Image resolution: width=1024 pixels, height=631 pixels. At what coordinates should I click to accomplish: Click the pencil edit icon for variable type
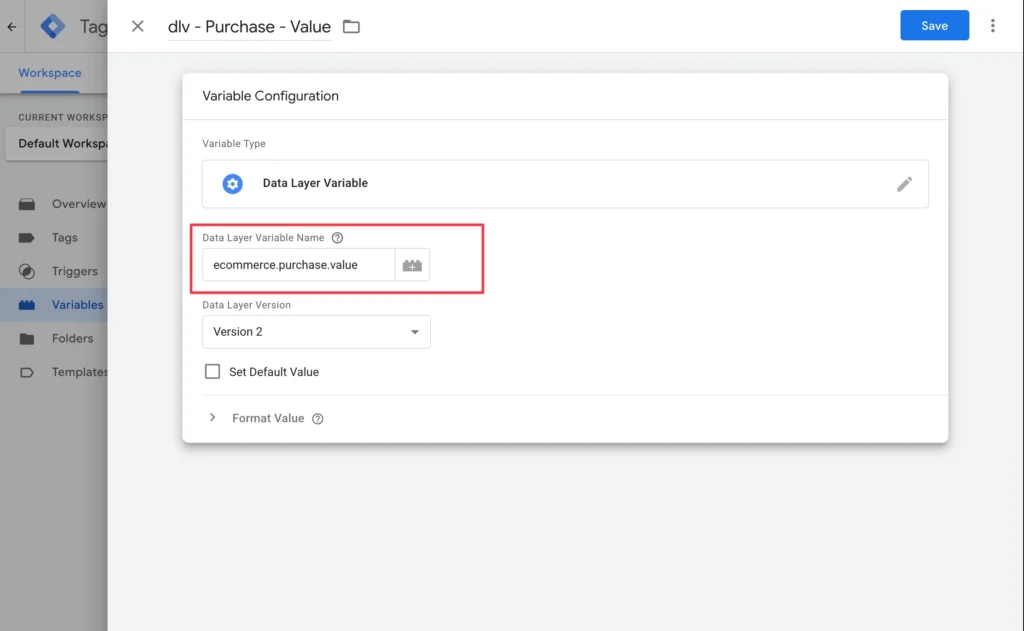point(904,184)
